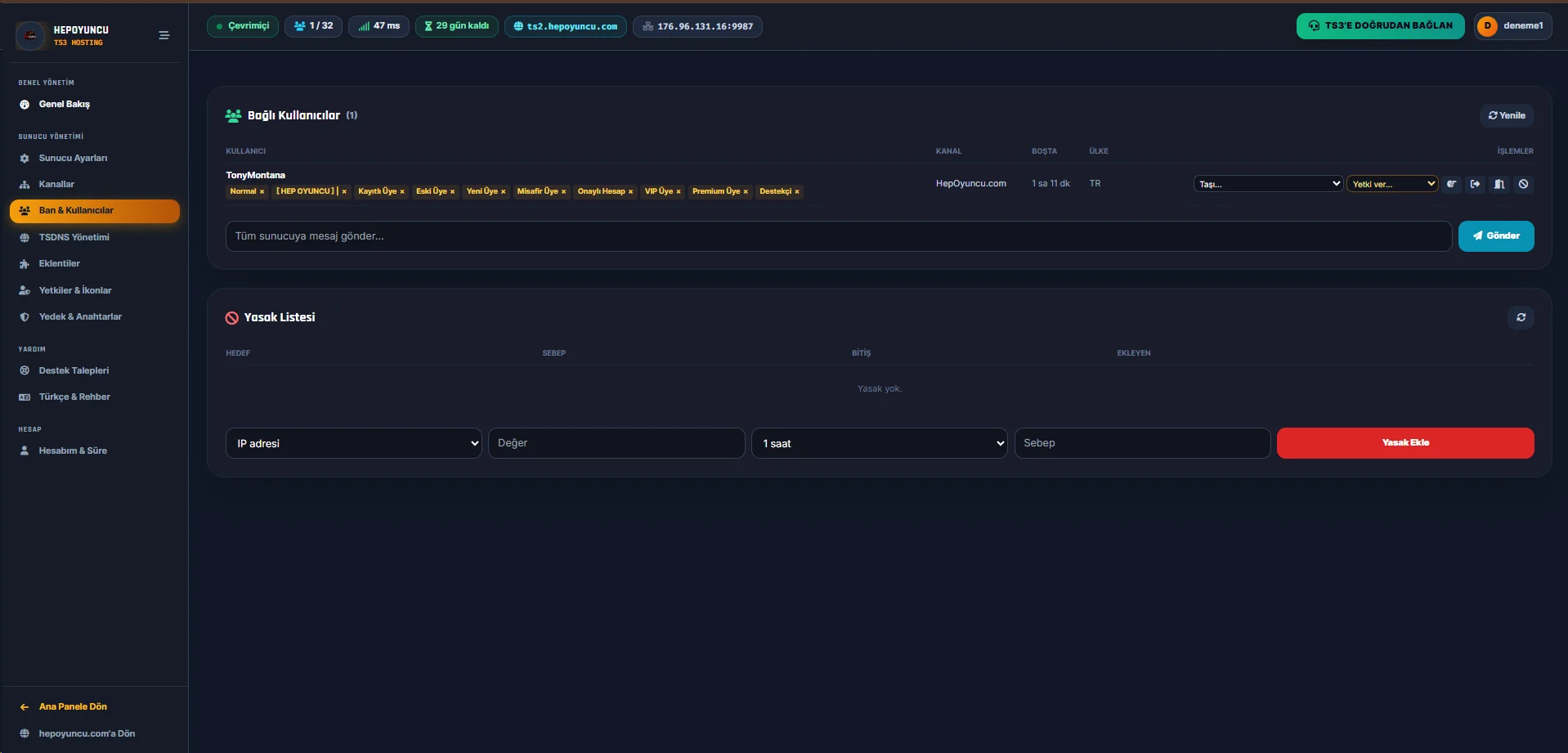Click the orange 'D' user avatar
The image size is (1568, 753).
[x=1487, y=26]
